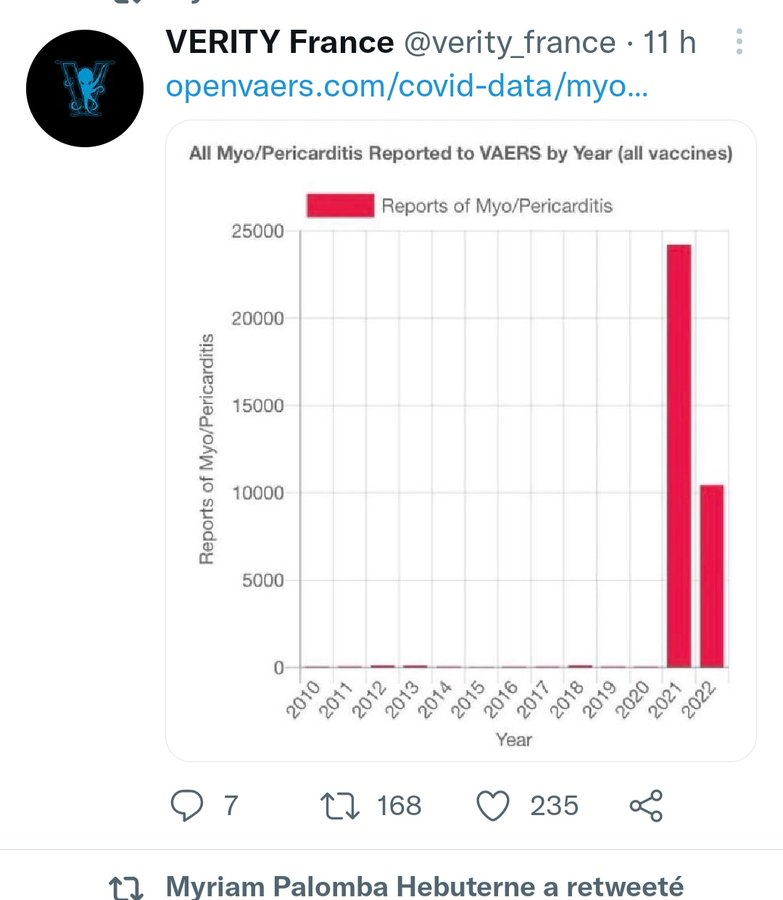Open the @verity_france handle

pos(510,43)
